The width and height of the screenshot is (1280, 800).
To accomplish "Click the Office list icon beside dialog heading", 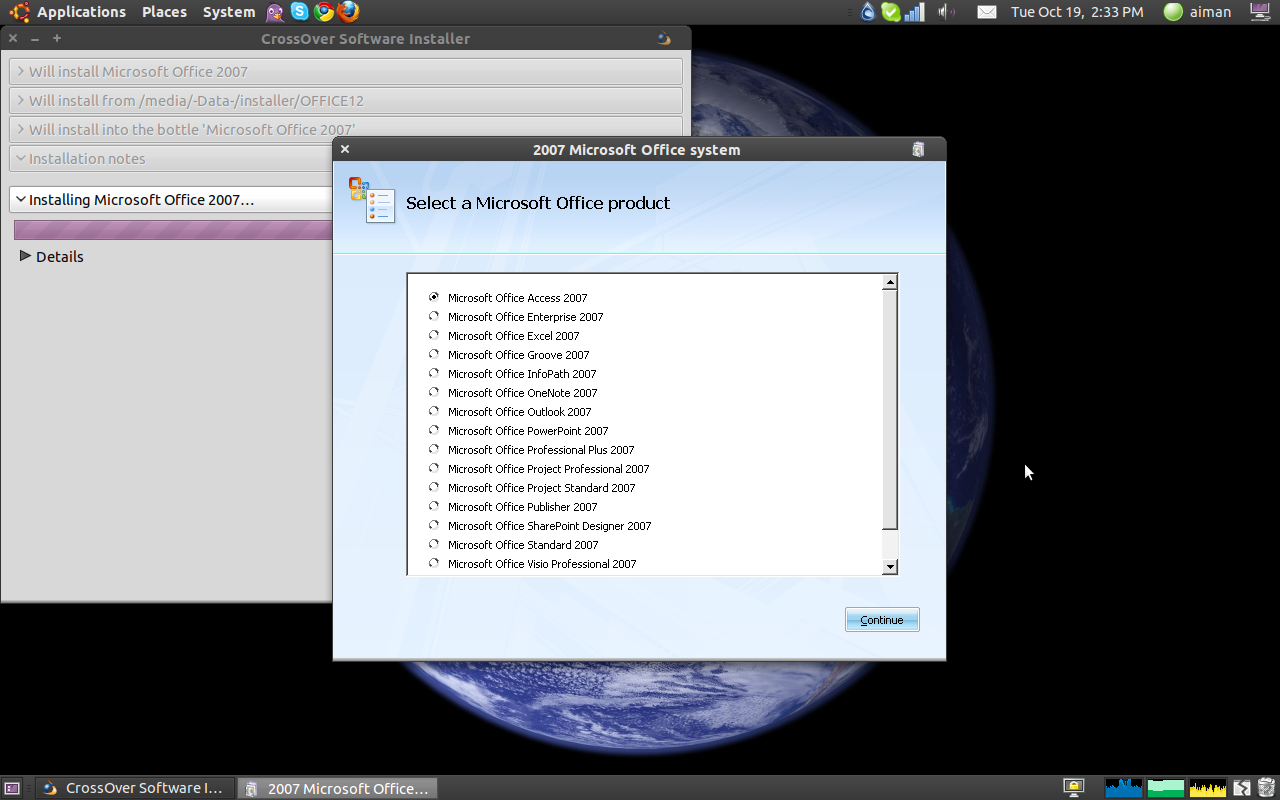I will pos(372,200).
